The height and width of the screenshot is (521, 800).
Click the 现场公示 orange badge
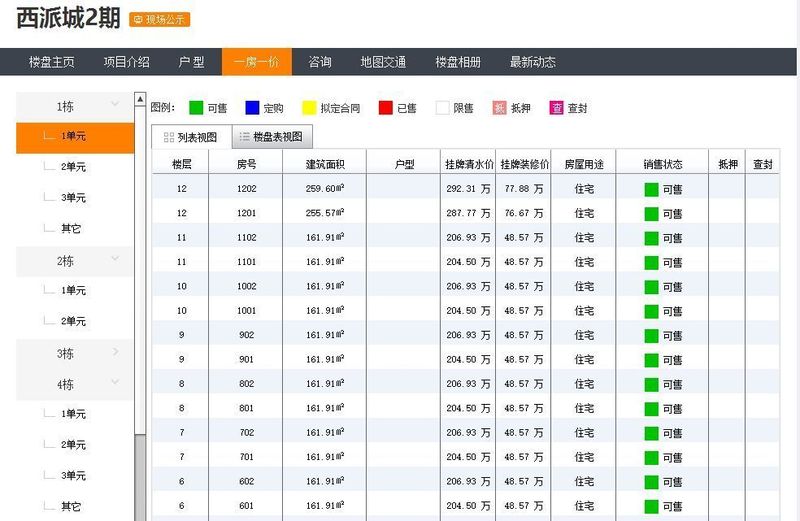[160, 19]
